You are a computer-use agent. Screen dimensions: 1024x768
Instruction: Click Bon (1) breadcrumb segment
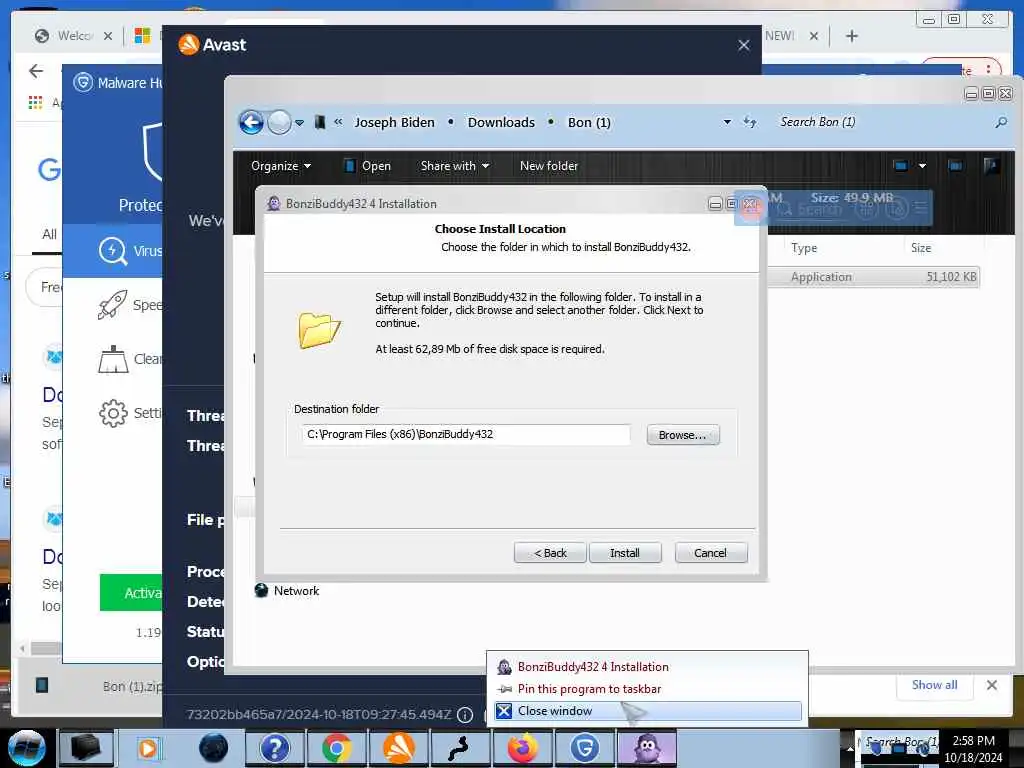[x=589, y=122]
